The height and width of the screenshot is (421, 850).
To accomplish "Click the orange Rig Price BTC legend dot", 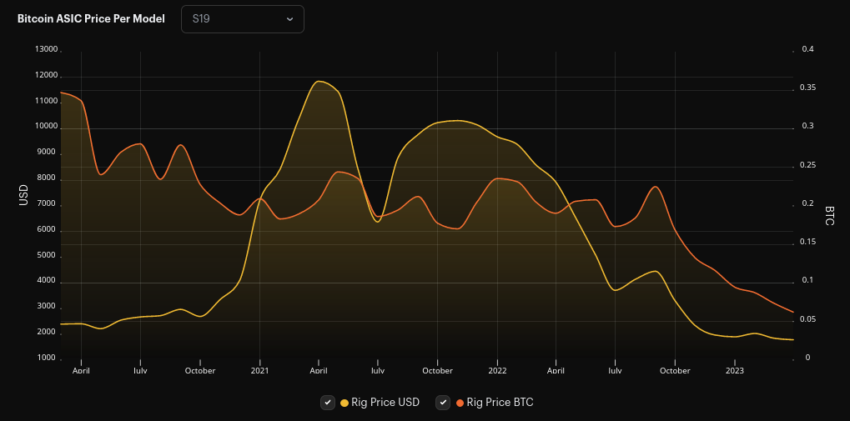I will click(x=460, y=402).
